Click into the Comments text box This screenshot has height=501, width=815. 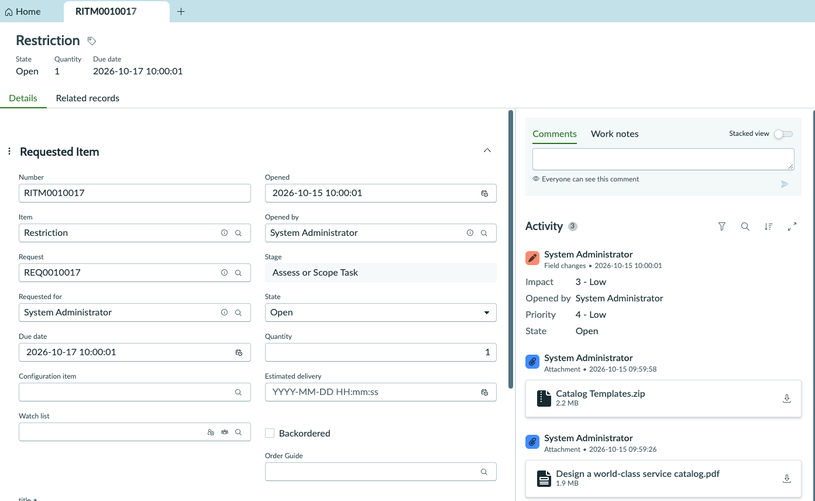click(x=663, y=159)
